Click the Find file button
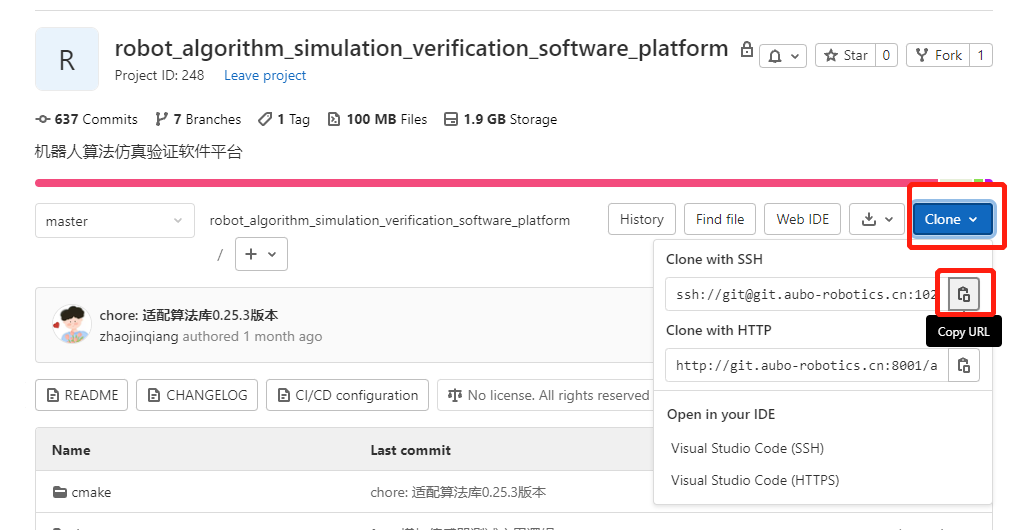 pyautogui.click(x=720, y=220)
